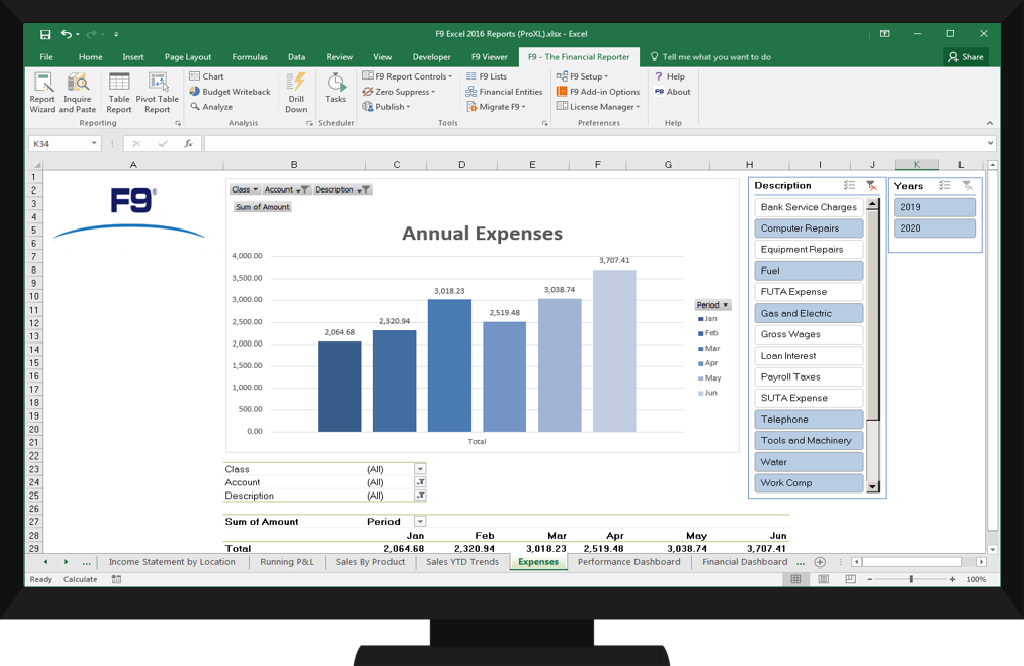Open the Class chart filter dropdown

pos(246,190)
